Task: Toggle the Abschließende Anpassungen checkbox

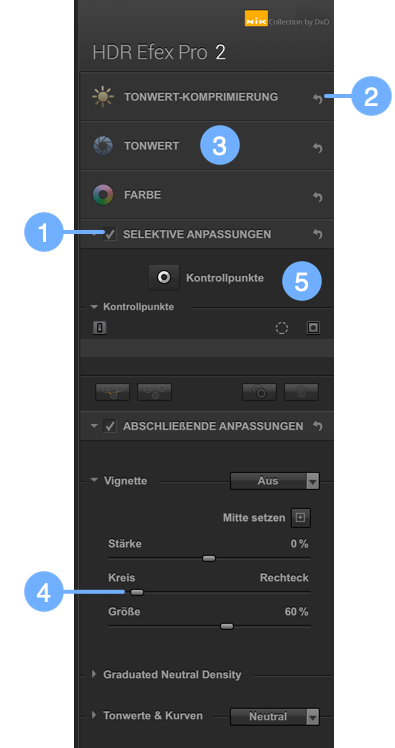Action: pos(110,426)
